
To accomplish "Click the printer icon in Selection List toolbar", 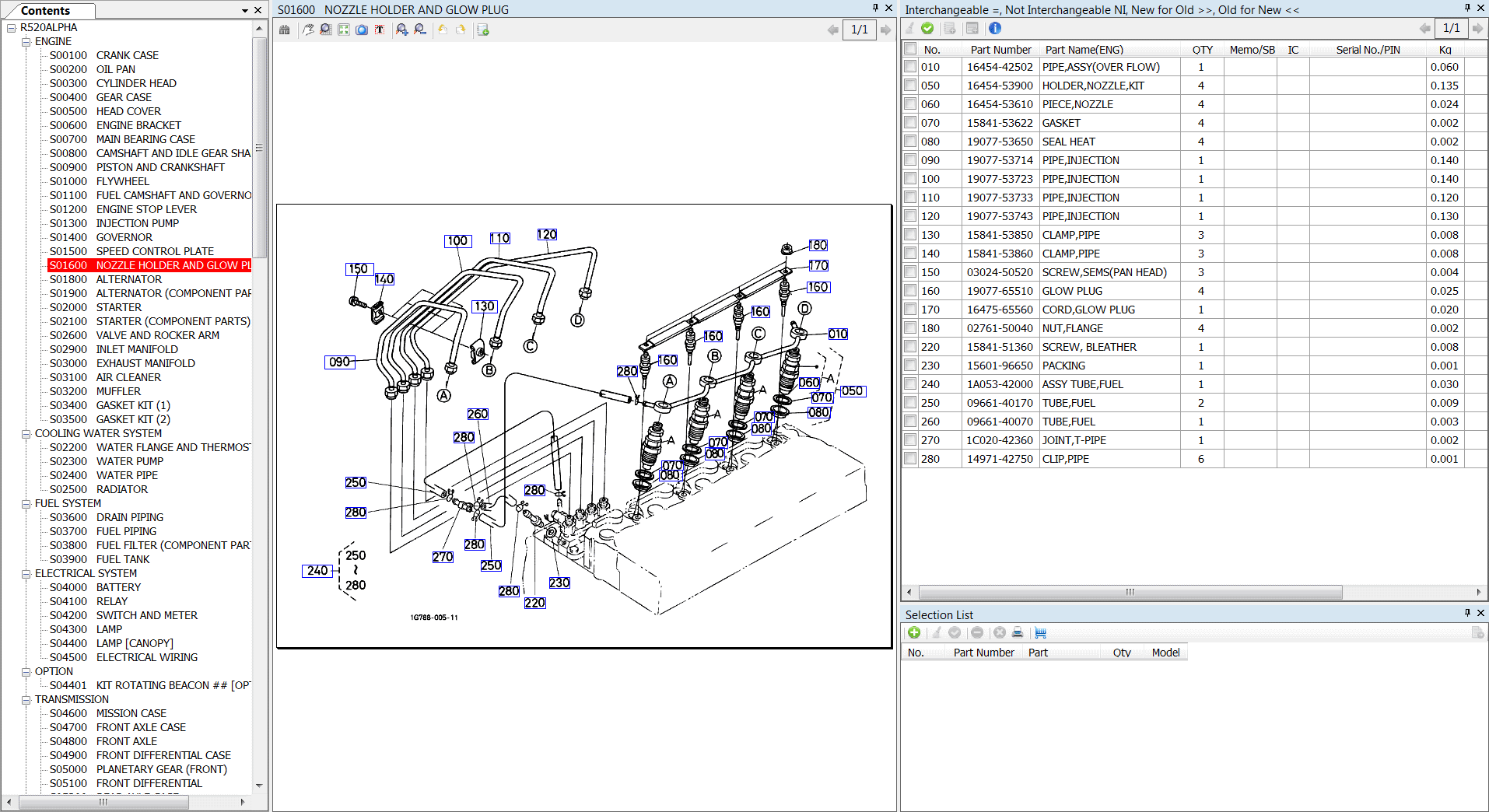I will (x=1017, y=633).
